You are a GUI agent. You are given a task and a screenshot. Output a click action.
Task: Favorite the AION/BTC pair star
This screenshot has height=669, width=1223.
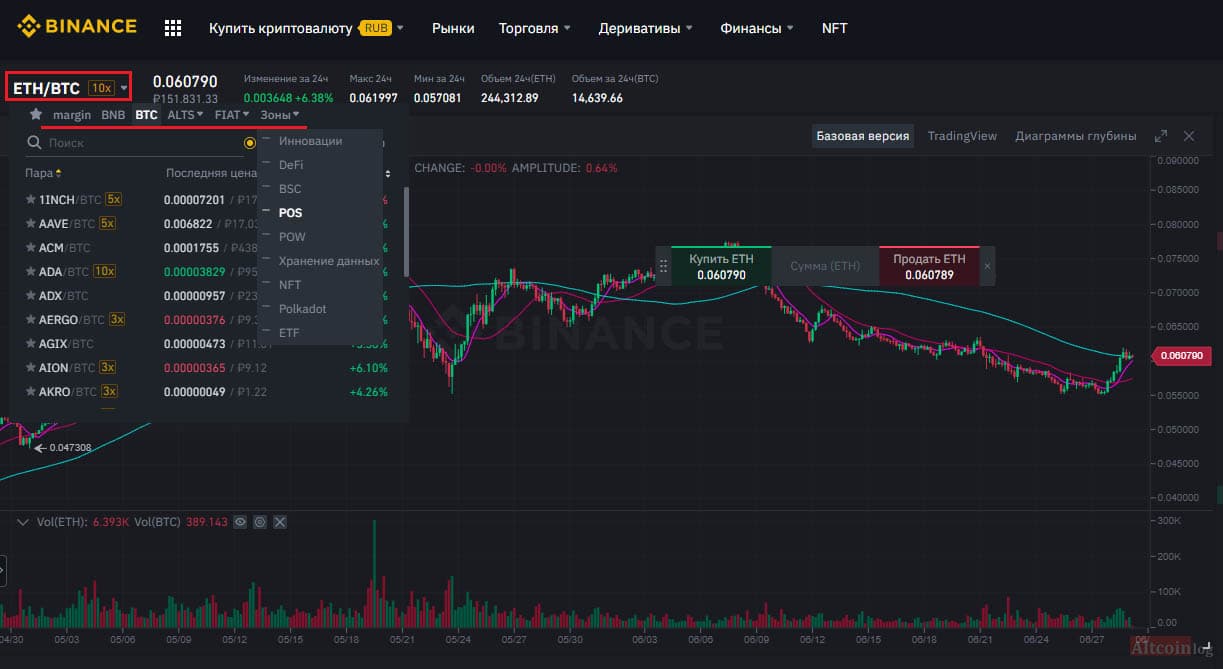click(x=30, y=367)
